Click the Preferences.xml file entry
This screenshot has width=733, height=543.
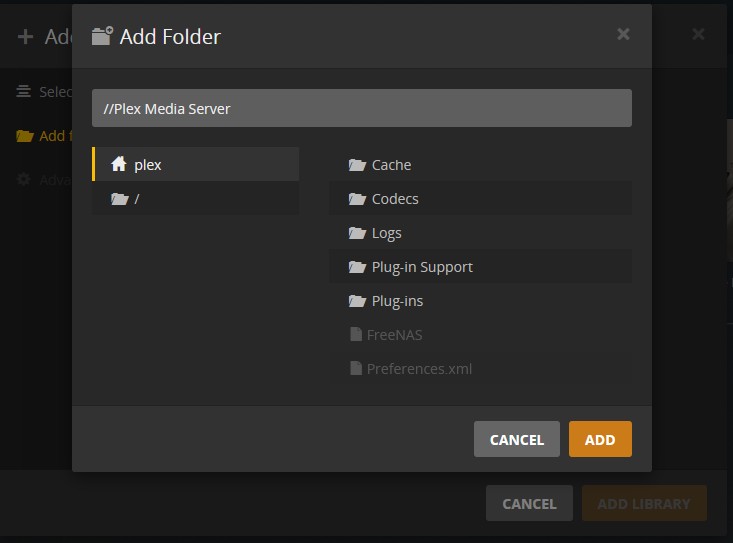[x=481, y=369]
